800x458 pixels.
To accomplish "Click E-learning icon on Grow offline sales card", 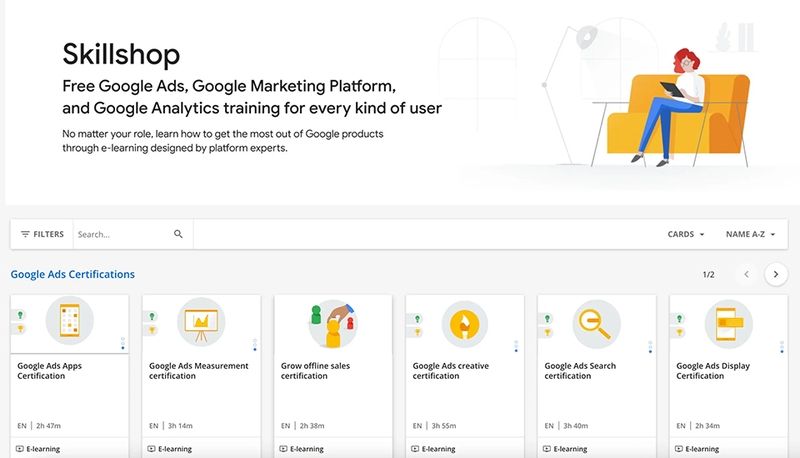I will pyautogui.click(x=283, y=449).
